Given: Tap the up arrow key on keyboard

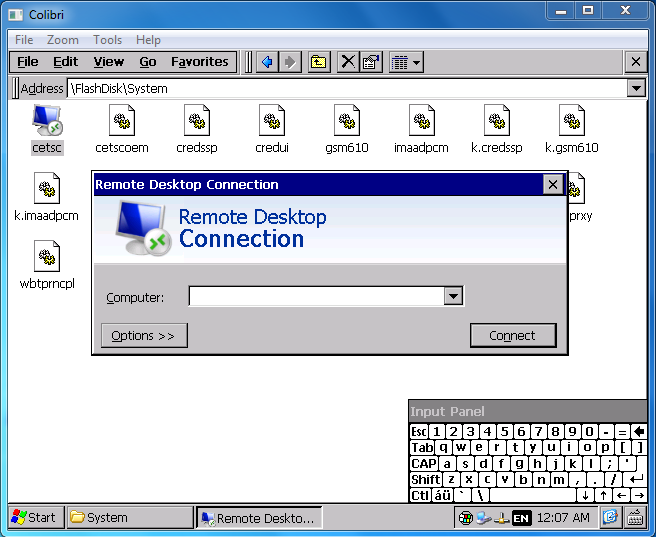Looking at the screenshot, I should 603,495.
